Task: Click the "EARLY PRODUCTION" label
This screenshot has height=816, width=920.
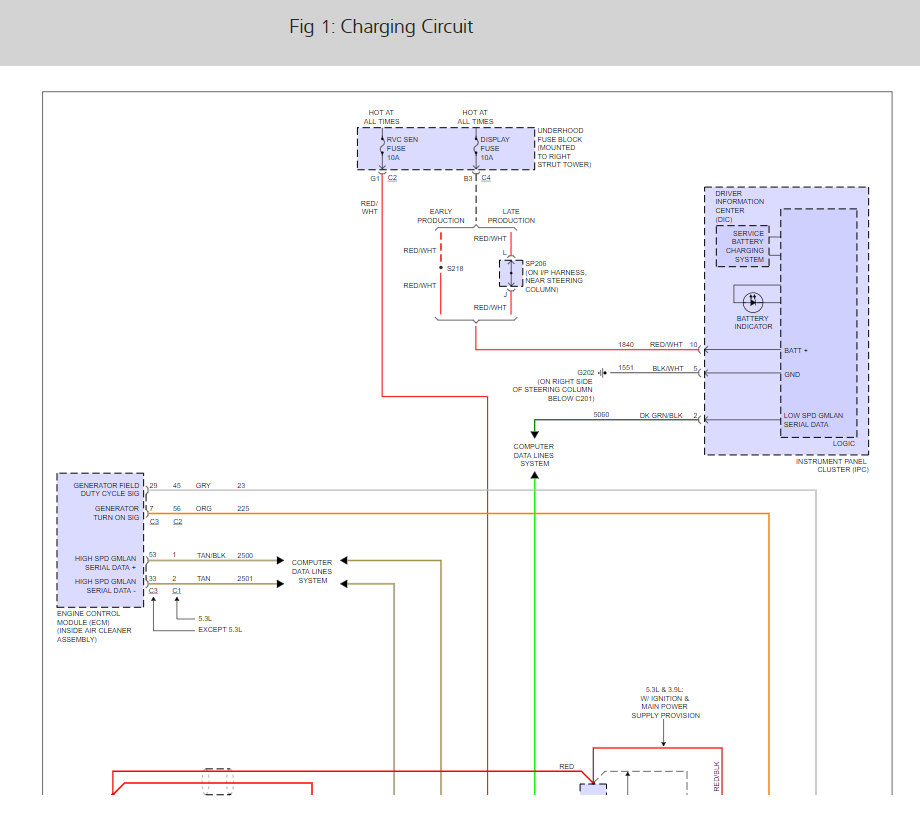Action: click(441, 216)
